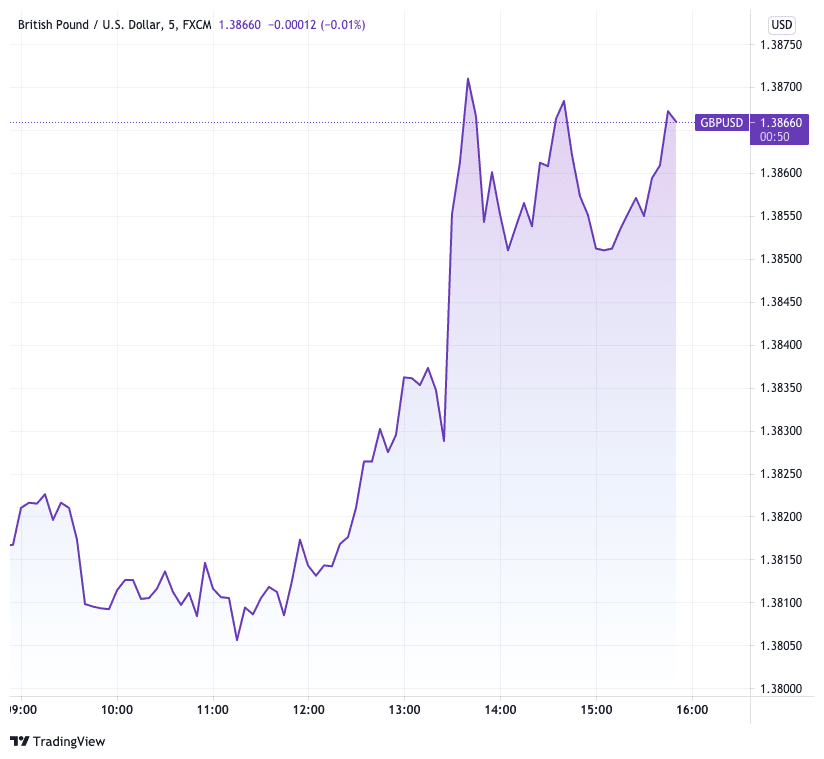Click the 09:00 time axis label

pos(23,710)
